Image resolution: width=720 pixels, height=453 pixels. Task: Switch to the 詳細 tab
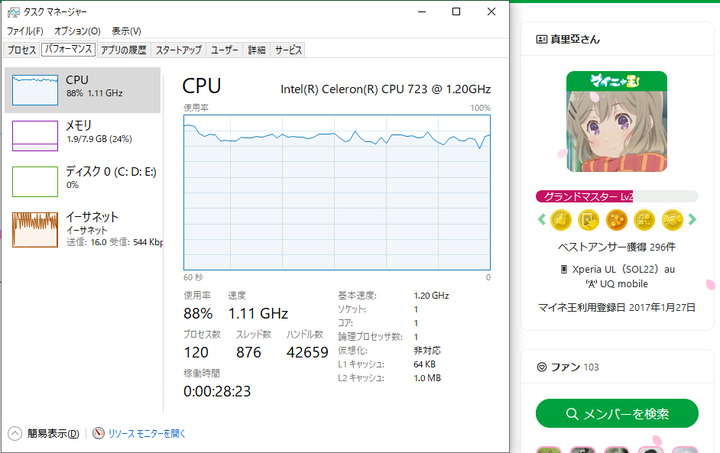click(x=257, y=50)
